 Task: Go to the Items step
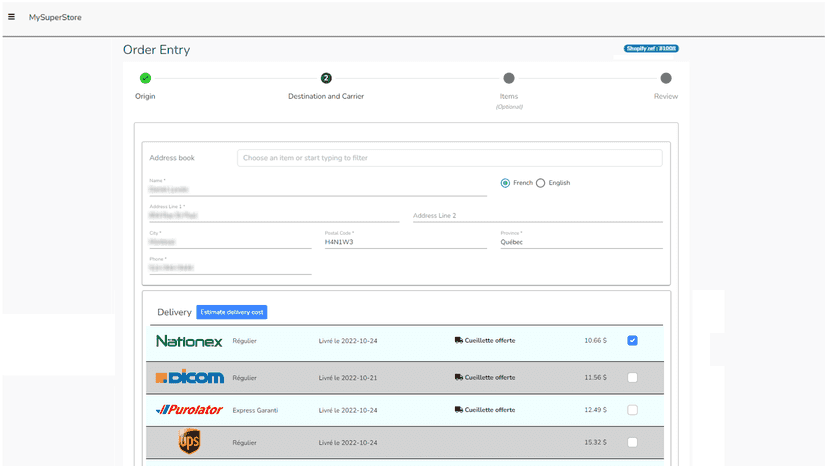(x=509, y=78)
